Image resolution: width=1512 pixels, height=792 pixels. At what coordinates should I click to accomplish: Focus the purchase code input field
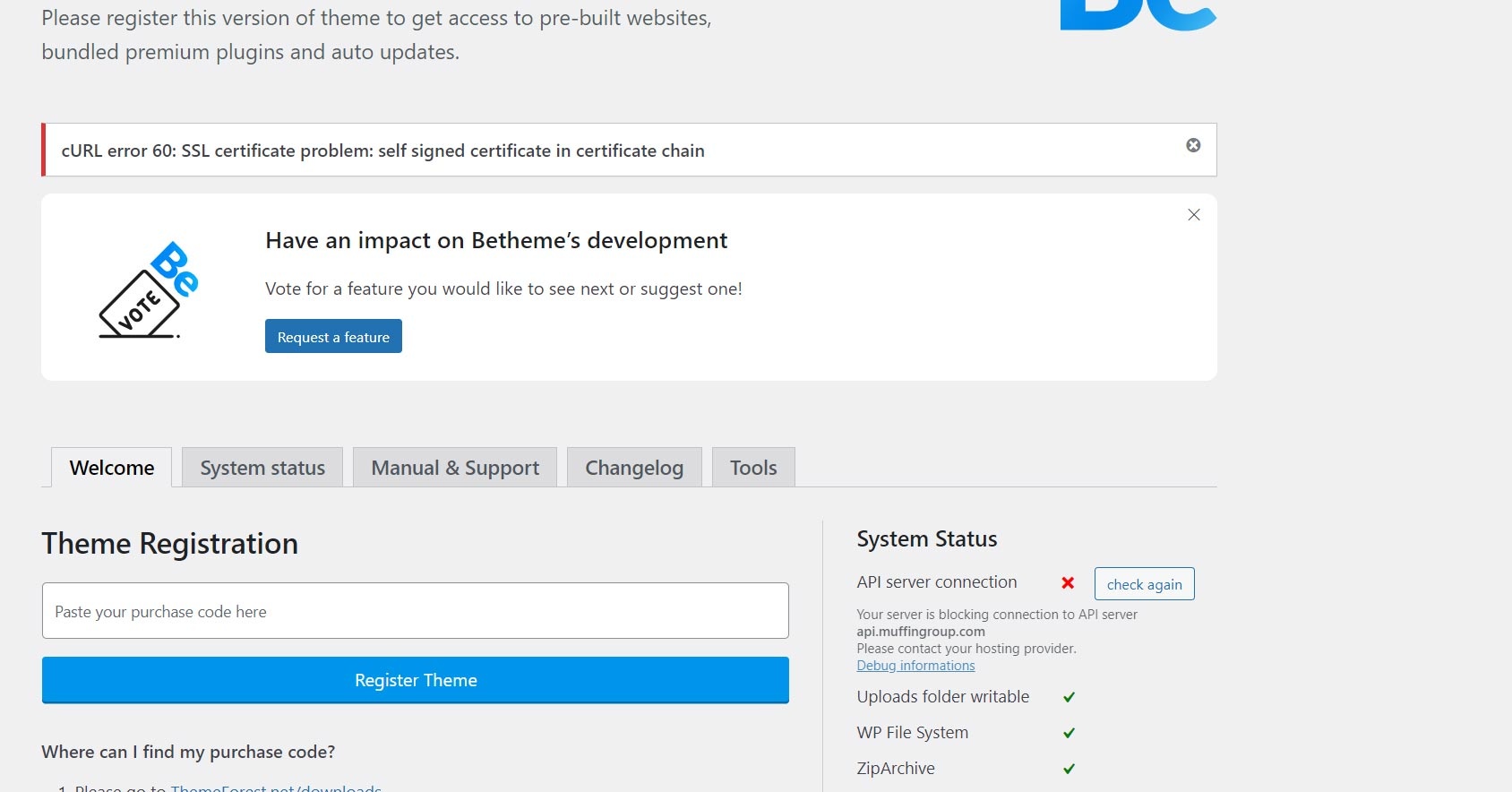(416, 611)
